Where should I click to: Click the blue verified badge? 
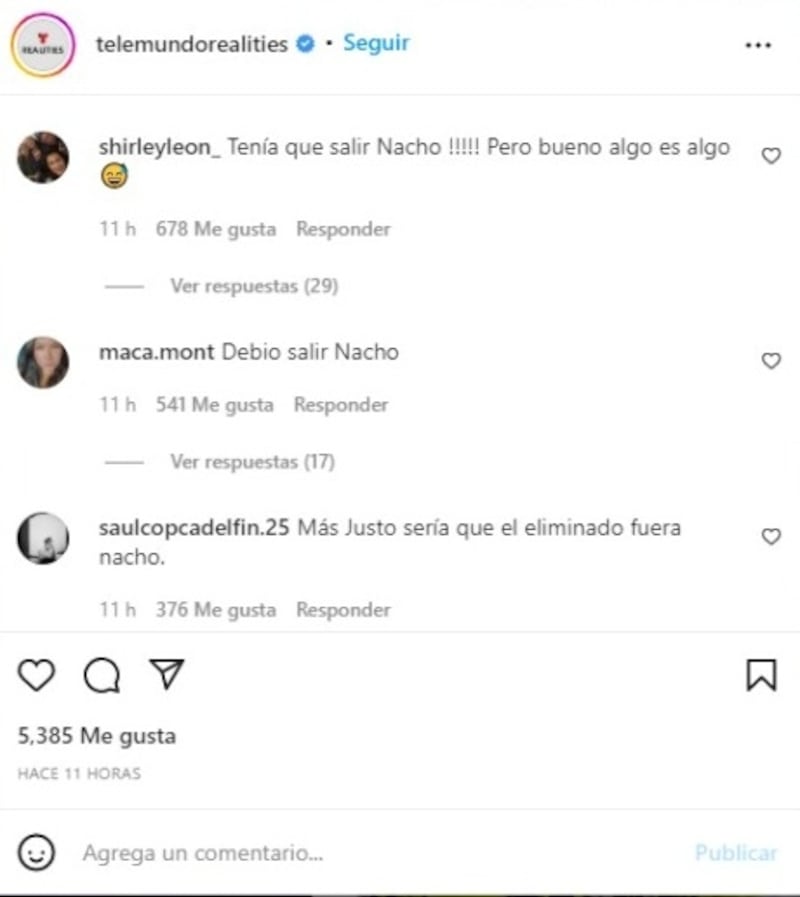(306, 43)
